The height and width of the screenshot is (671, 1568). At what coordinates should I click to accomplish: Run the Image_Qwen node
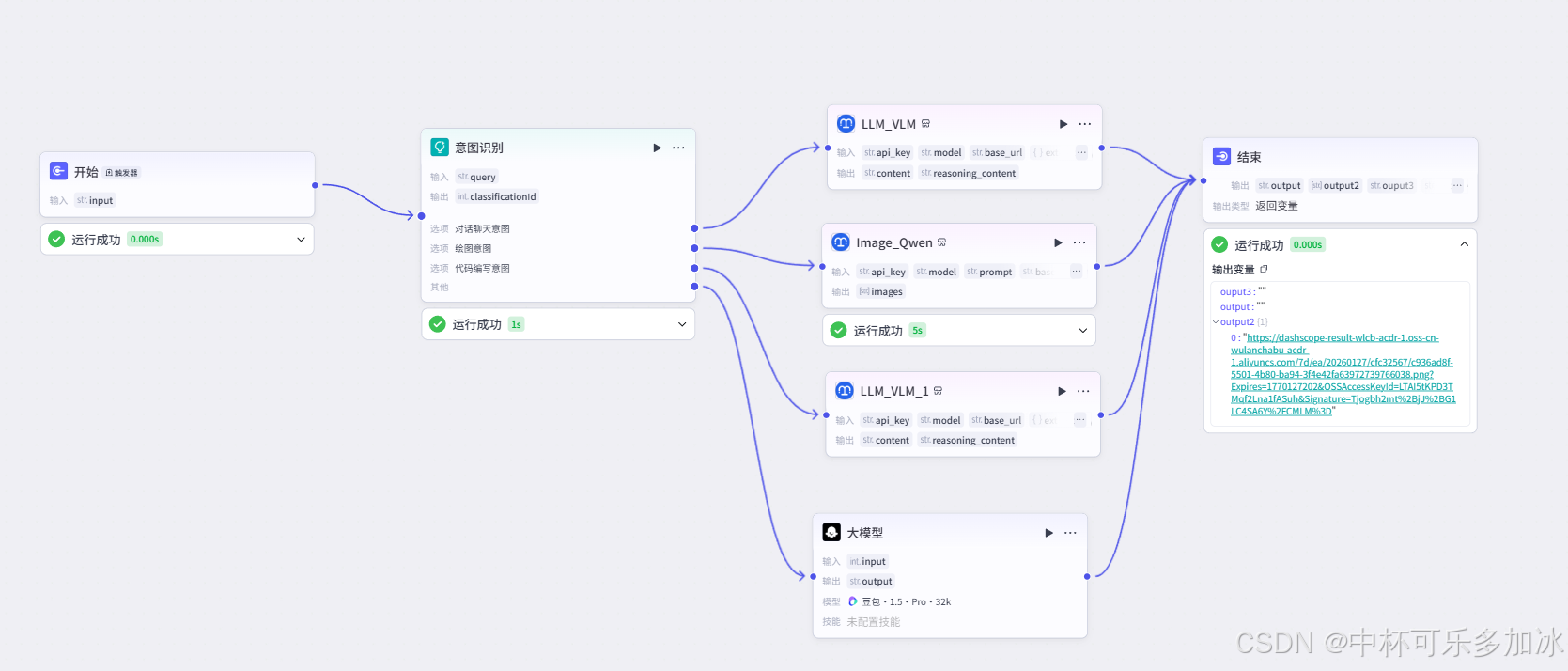pos(1058,242)
